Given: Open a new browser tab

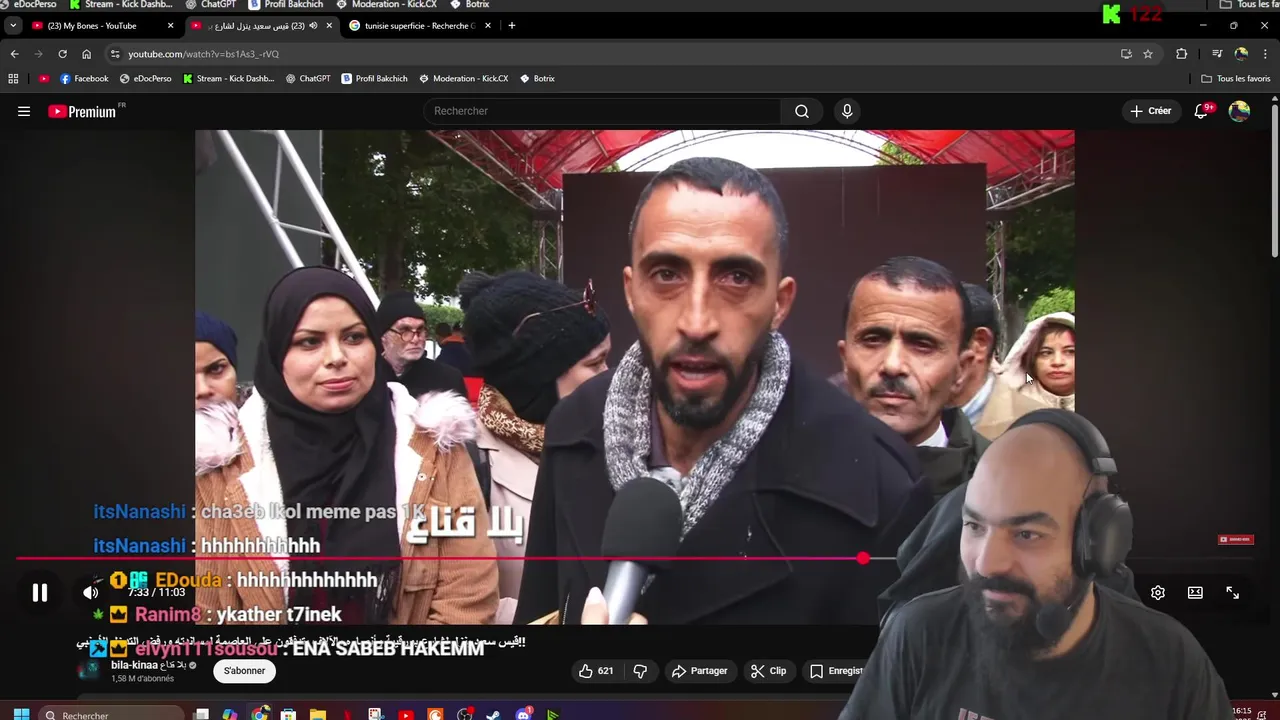Looking at the screenshot, I should click(511, 25).
